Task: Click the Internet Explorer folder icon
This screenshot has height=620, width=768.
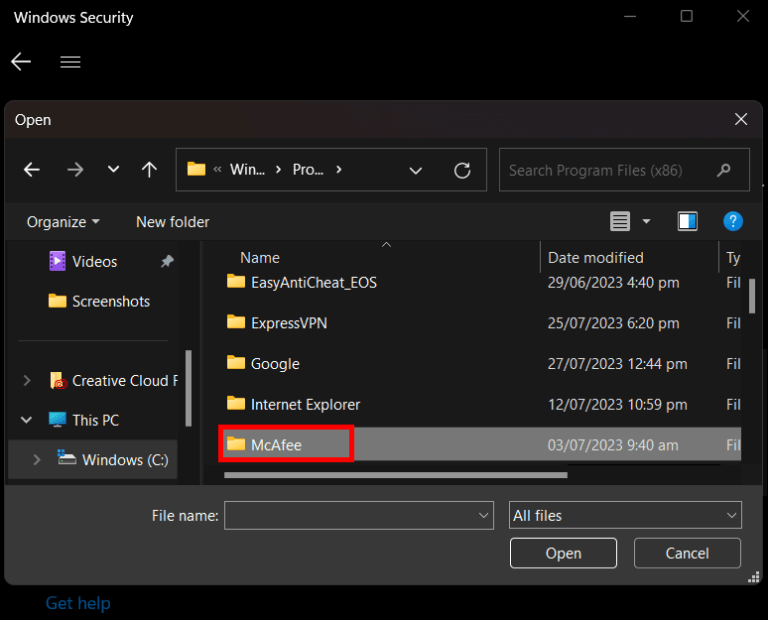Action: pyautogui.click(x=236, y=404)
